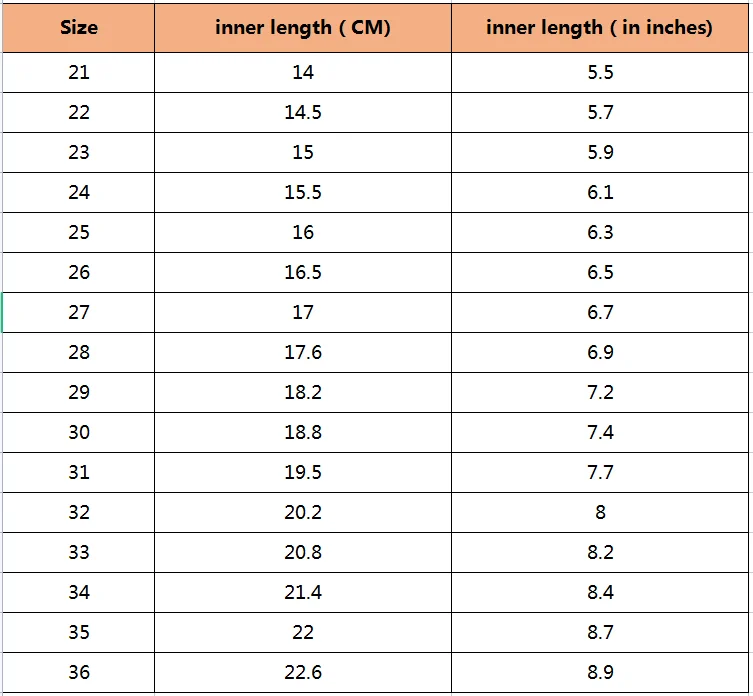753x696 pixels.
Task: Select the cell containing 5.9 inches
Action: tap(600, 152)
